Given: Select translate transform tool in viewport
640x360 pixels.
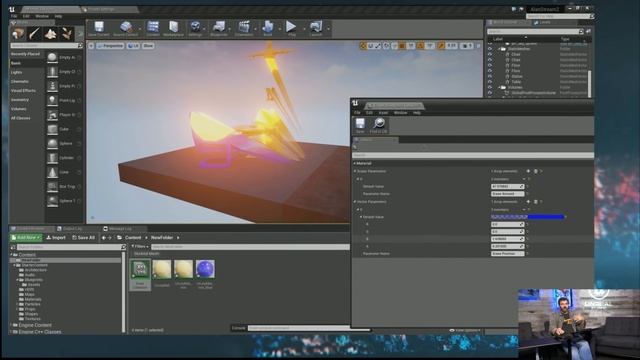Looking at the screenshot, I should point(363,46).
